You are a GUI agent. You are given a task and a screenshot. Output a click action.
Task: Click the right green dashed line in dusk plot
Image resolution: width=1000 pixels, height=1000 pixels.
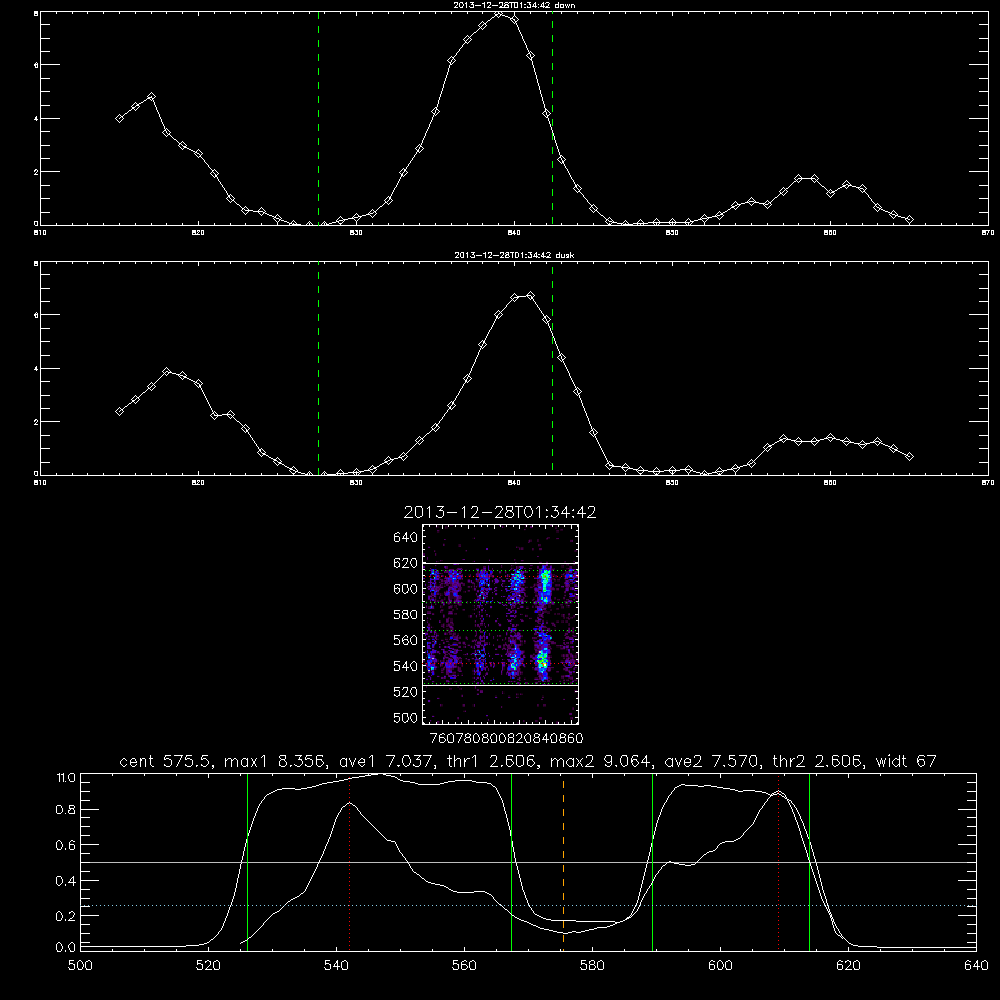552,368
